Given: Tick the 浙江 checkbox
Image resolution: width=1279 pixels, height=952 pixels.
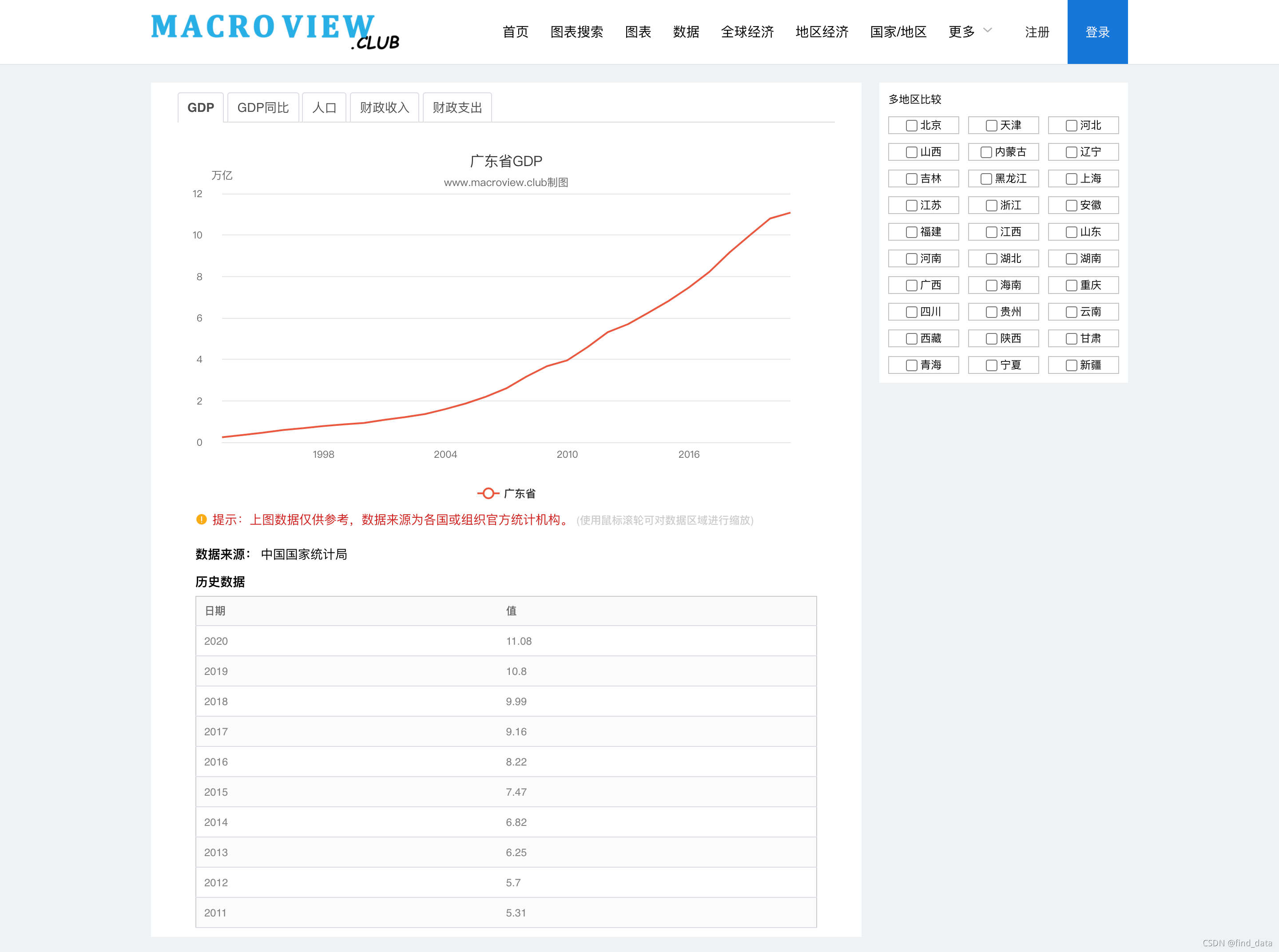Looking at the screenshot, I should click(991, 205).
